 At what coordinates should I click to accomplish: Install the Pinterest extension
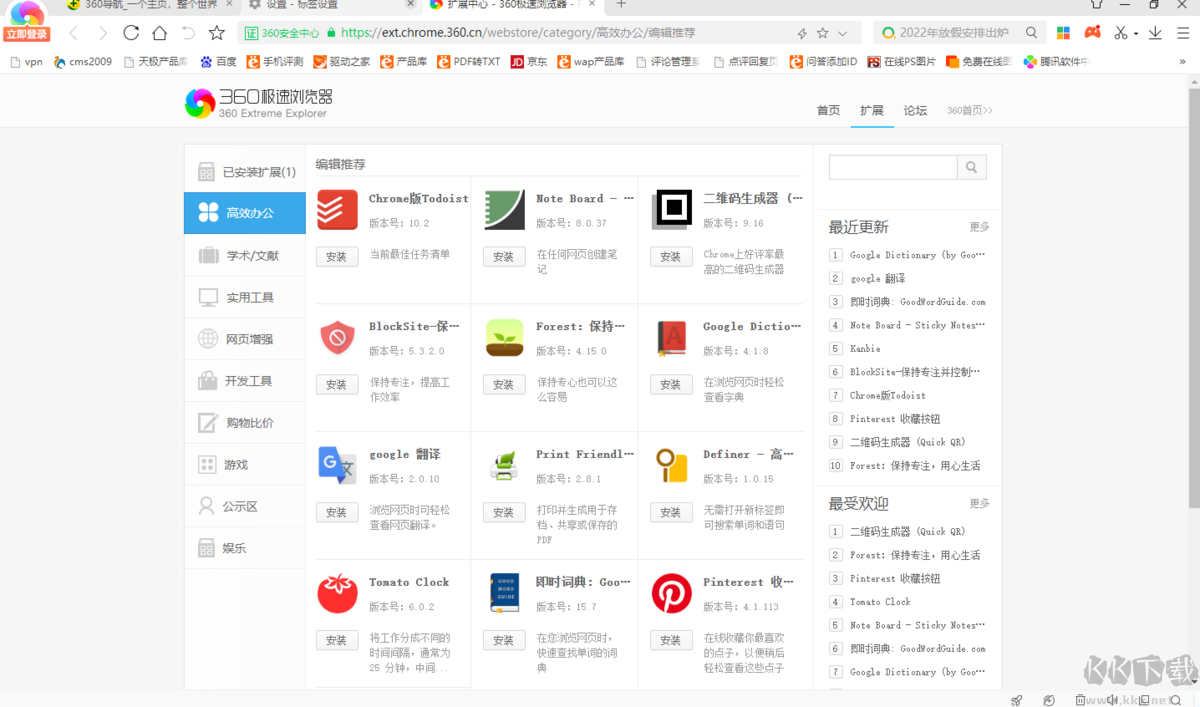pos(671,640)
